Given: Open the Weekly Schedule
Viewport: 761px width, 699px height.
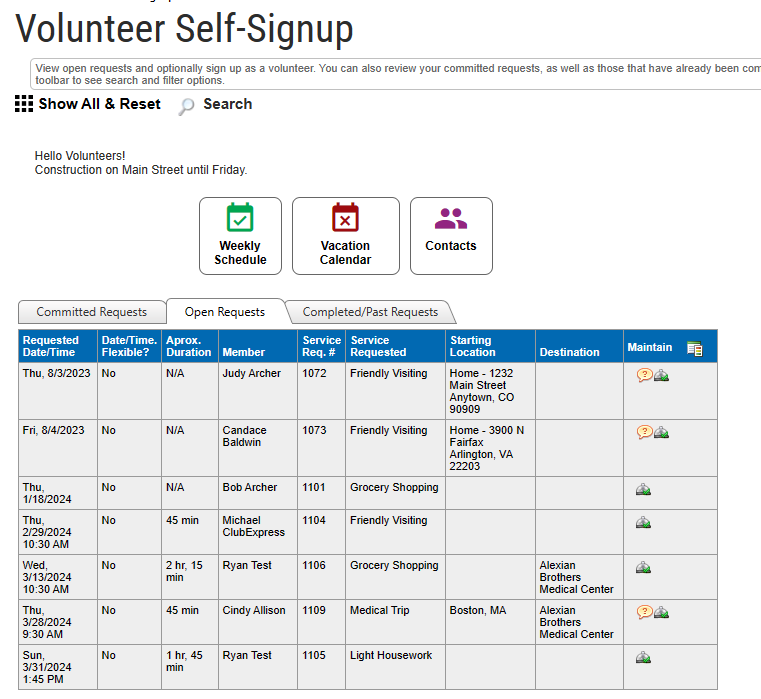Looking at the screenshot, I should 240,236.
